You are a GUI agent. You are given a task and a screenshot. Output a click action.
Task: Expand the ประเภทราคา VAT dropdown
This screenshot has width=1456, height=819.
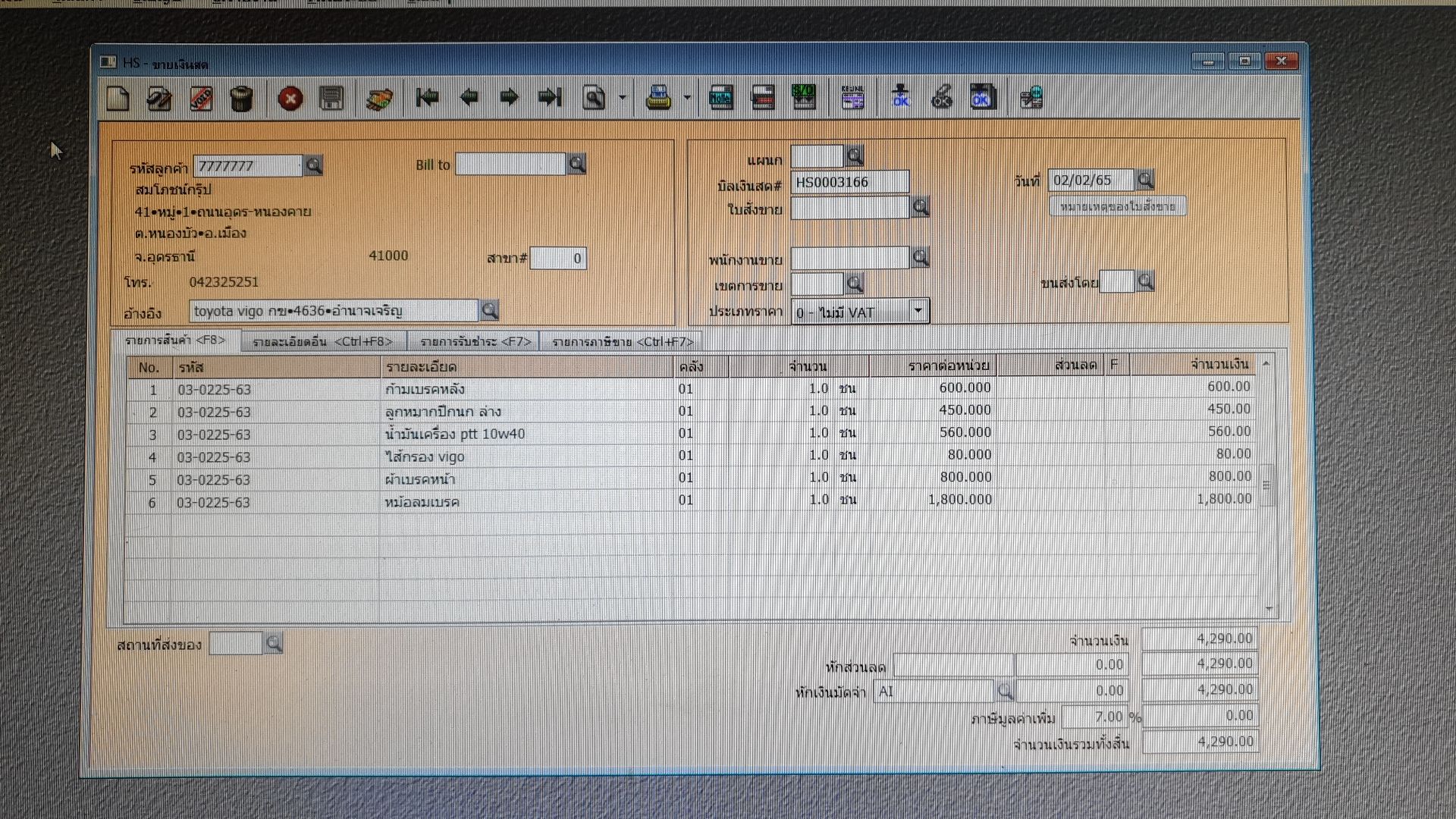(x=918, y=311)
